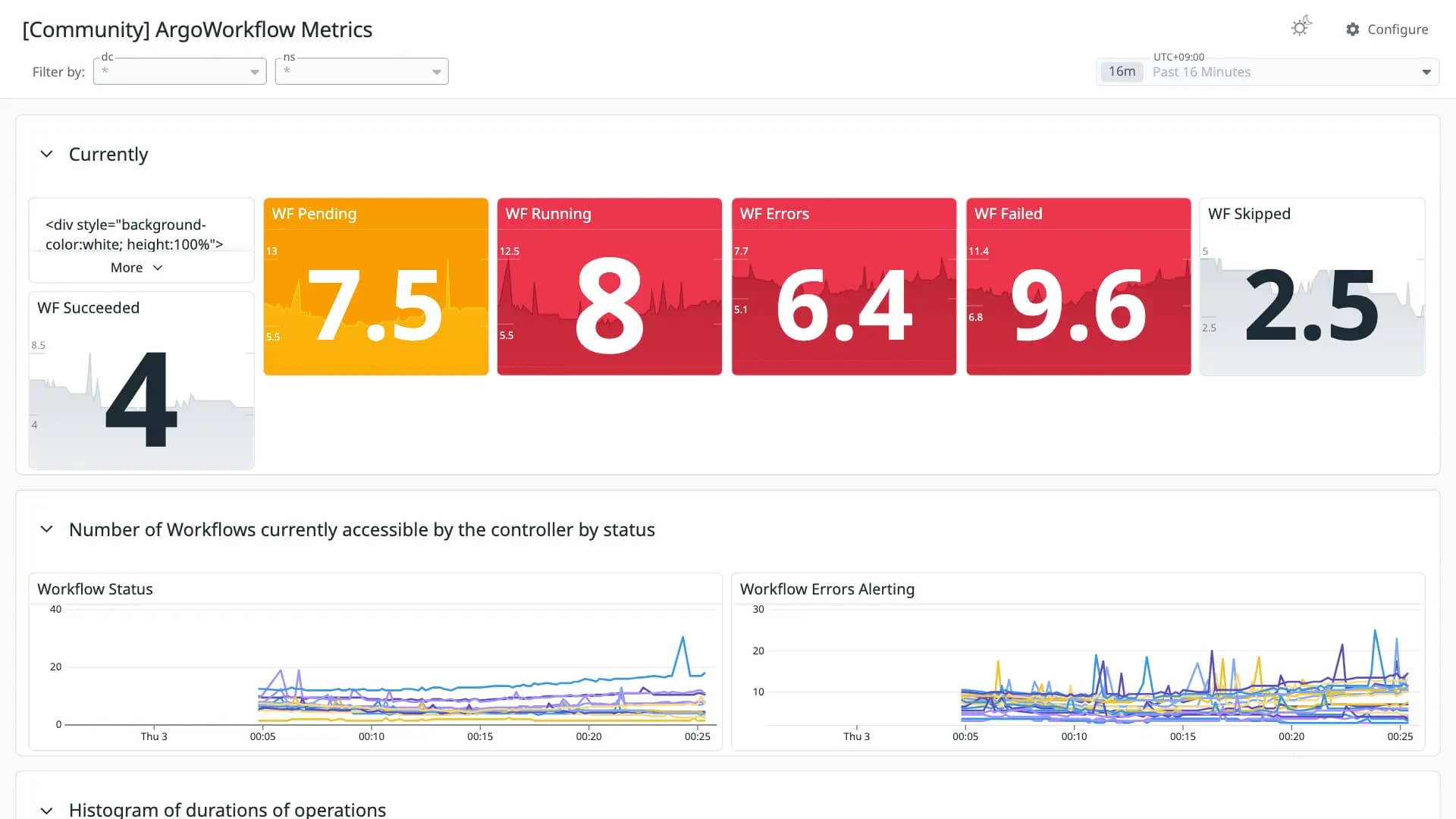
Task: Click the WF Failed 9.6 tile
Action: pos(1078,287)
